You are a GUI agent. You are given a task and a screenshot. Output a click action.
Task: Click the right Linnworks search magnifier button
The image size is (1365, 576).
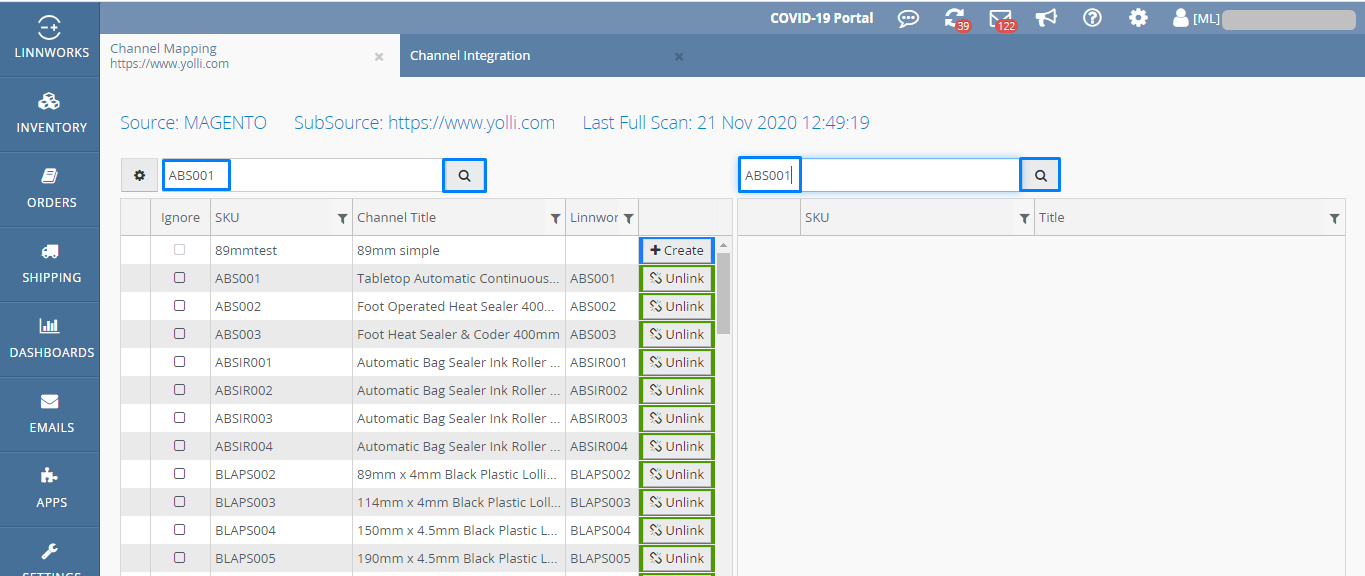(x=1040, y=175)
